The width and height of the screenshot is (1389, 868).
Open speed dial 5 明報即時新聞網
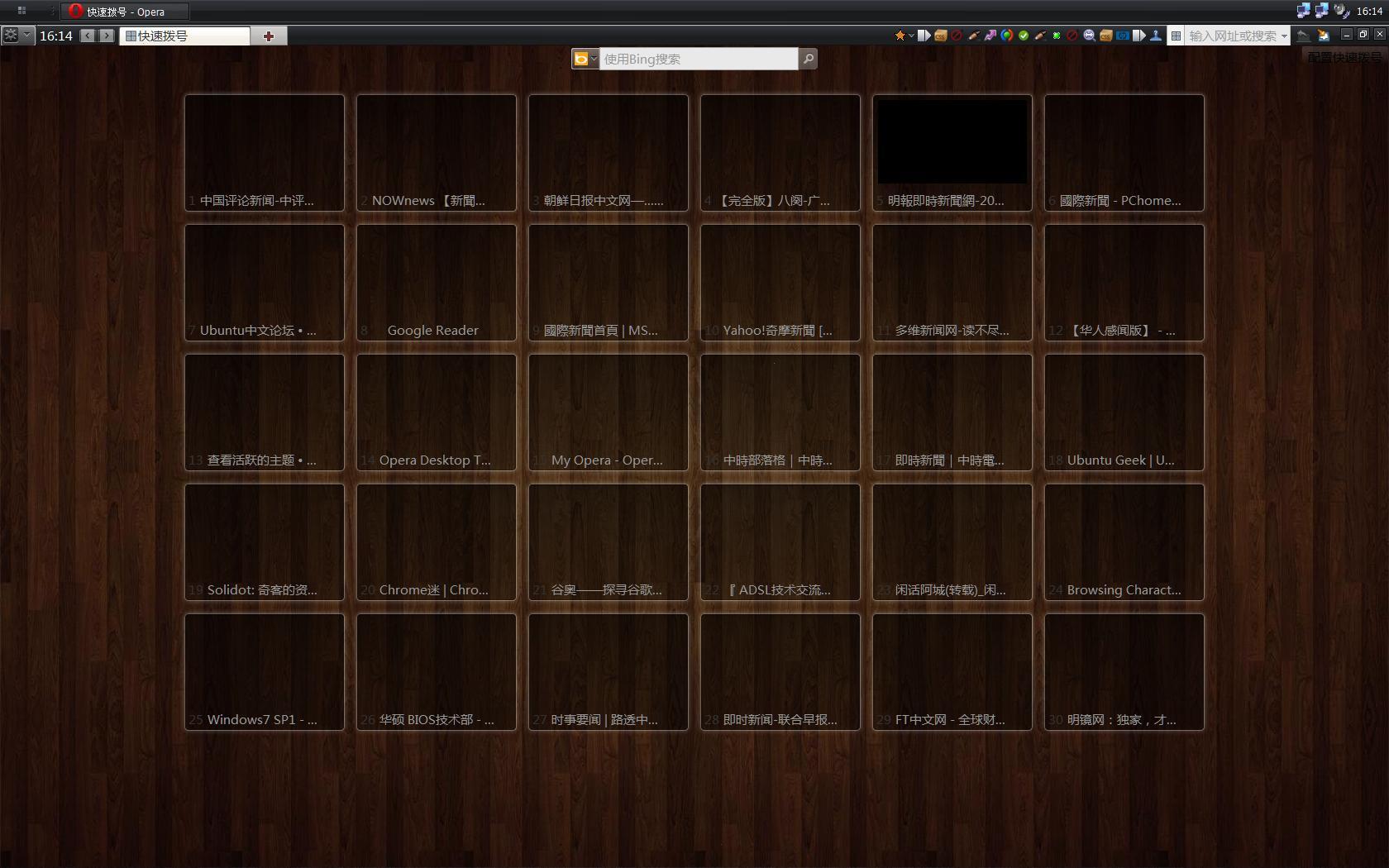952,153
